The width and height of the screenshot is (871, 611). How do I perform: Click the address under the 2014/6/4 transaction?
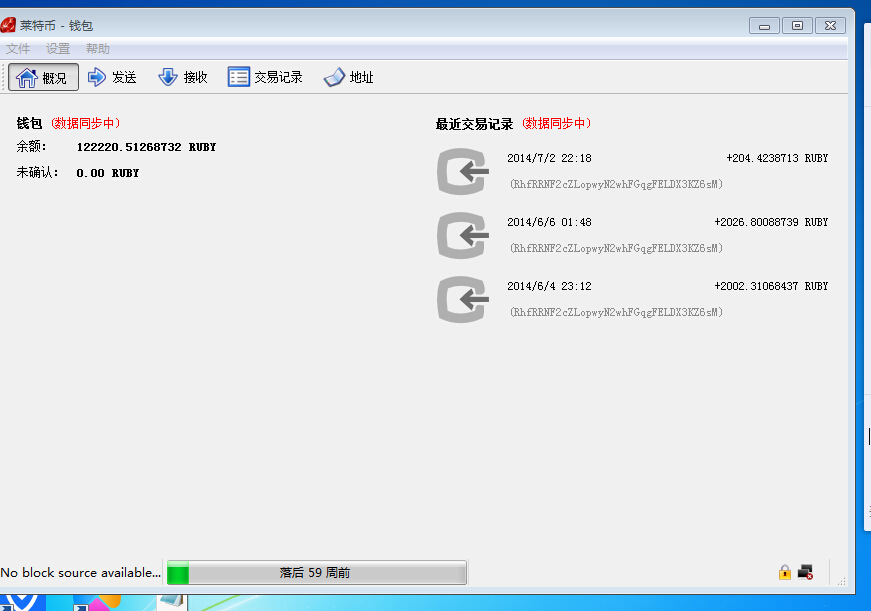point(616,312)
